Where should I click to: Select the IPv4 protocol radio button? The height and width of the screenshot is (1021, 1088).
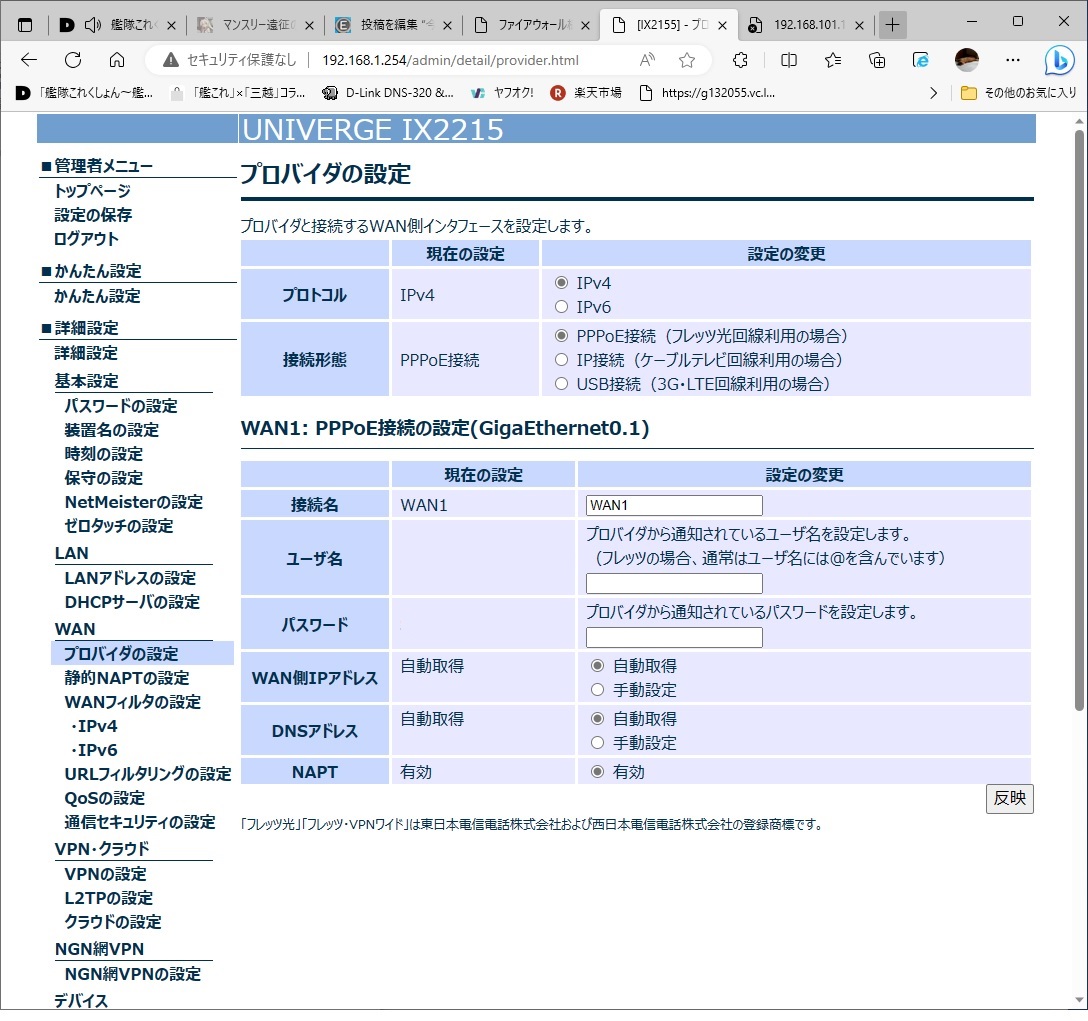click(561, 283)
